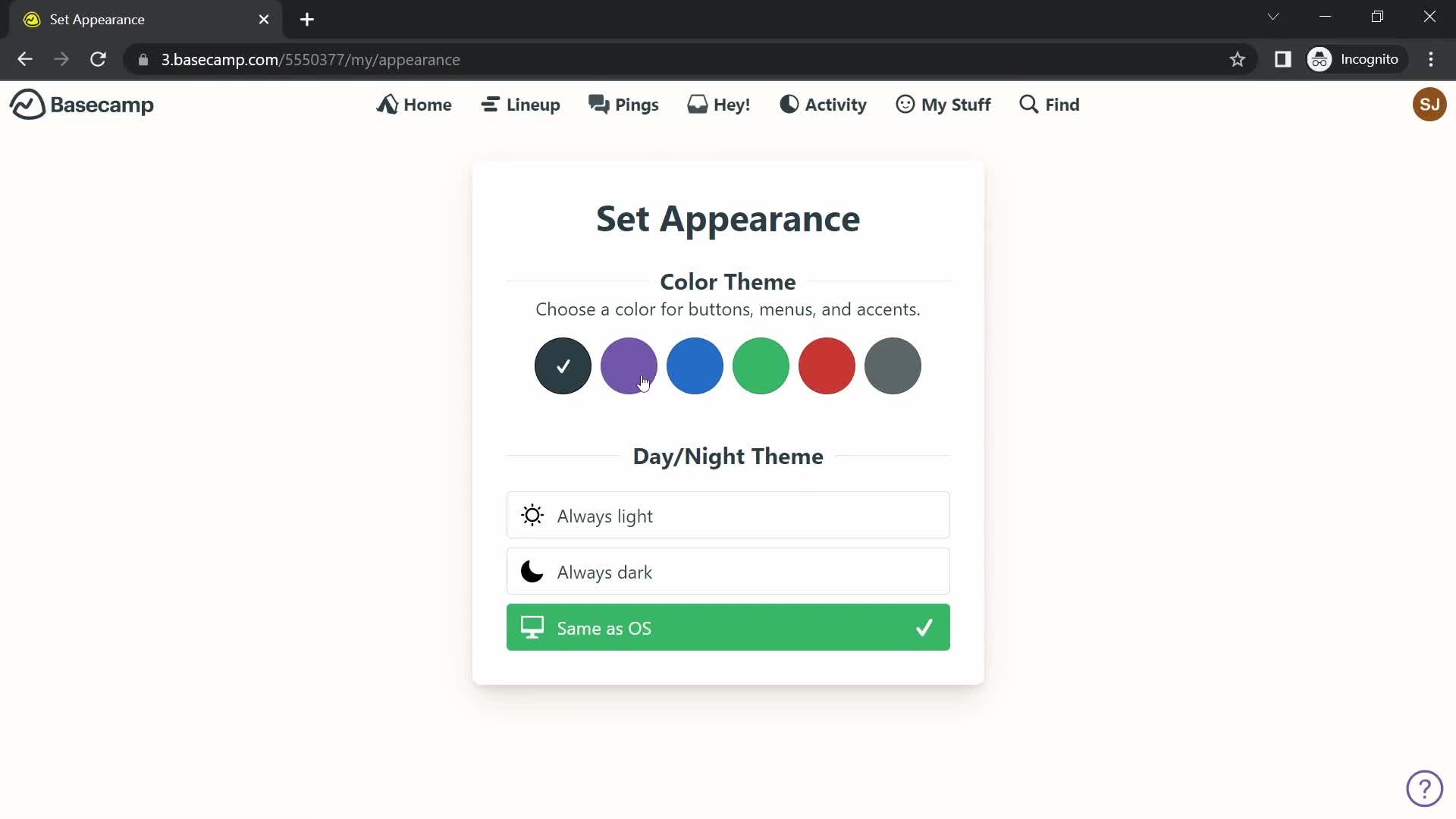Viewport: 1456px width, 819px height.
Task: Click the incognito user profile icon
Action: pyautogui.click(x=1320, y=59)
